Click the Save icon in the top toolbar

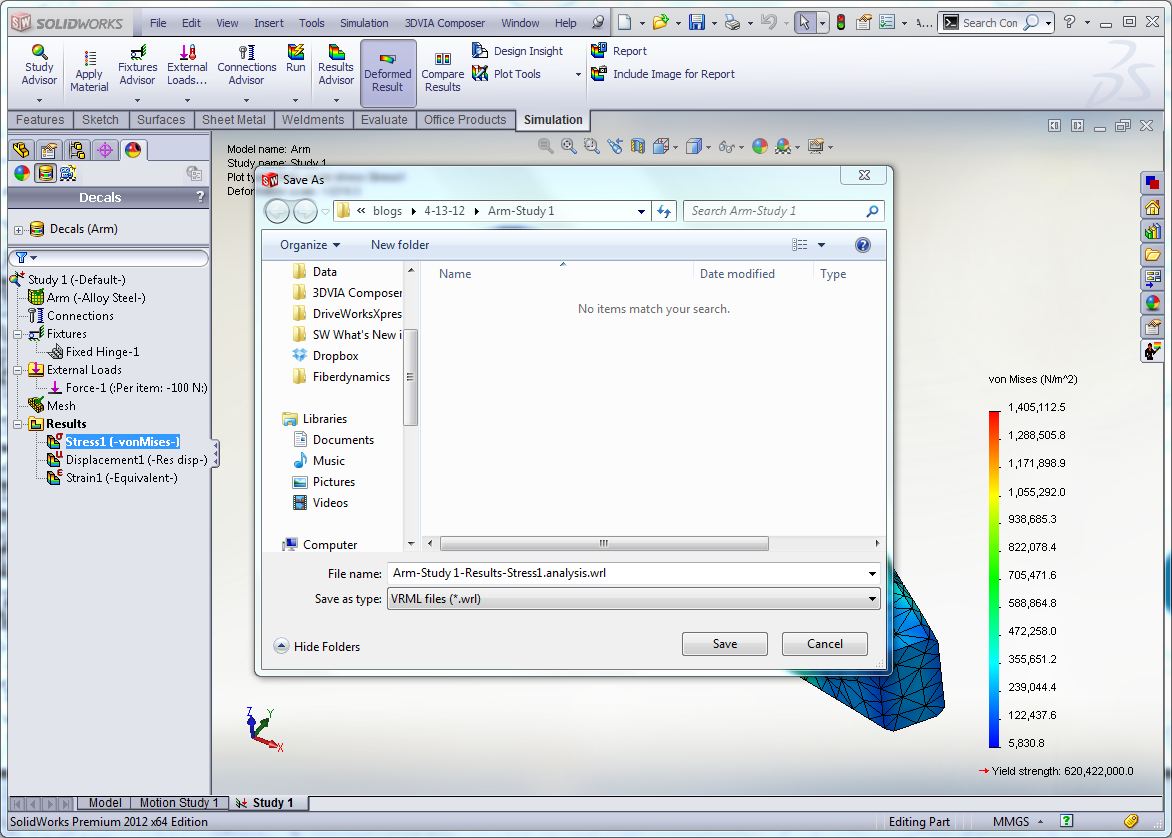(697, 22)
